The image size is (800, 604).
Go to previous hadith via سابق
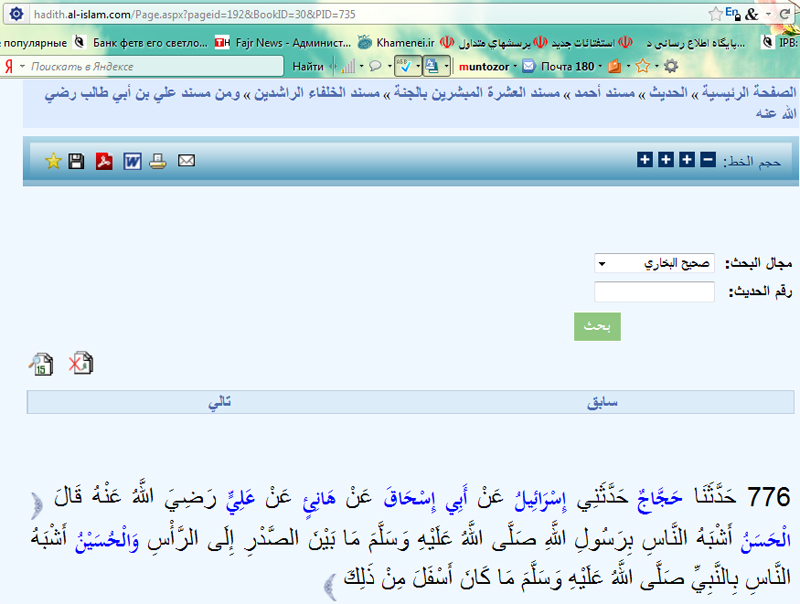[x=602, y=402]
